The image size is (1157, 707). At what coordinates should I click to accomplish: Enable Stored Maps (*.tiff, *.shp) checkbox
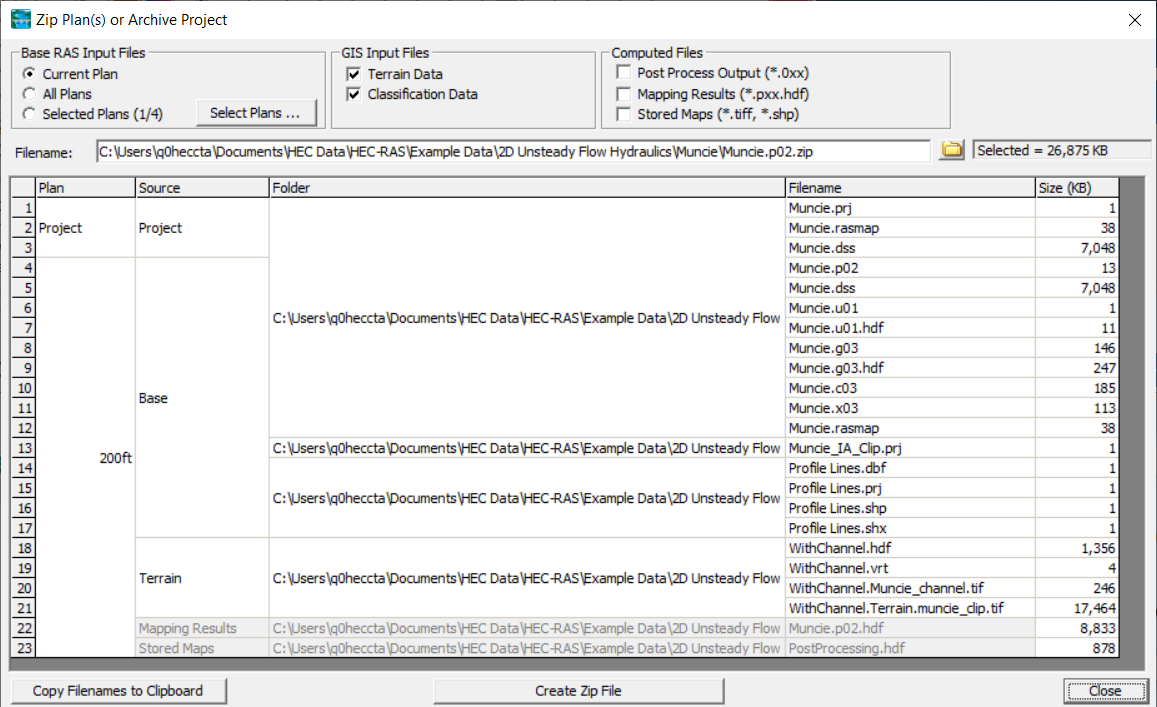(x=624, y=114)
